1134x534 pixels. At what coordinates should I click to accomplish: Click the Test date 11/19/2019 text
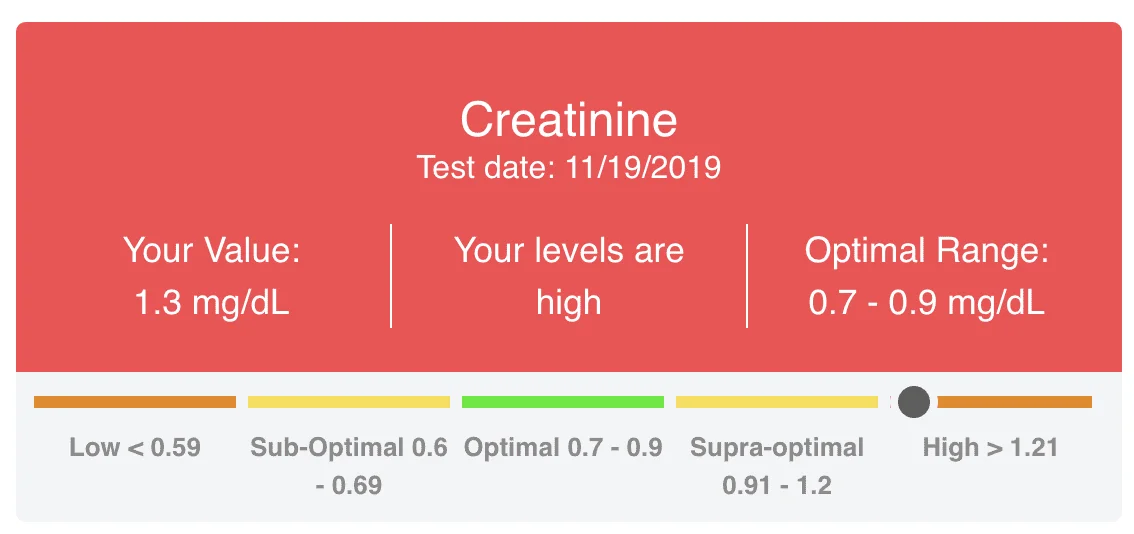point(569,168)
